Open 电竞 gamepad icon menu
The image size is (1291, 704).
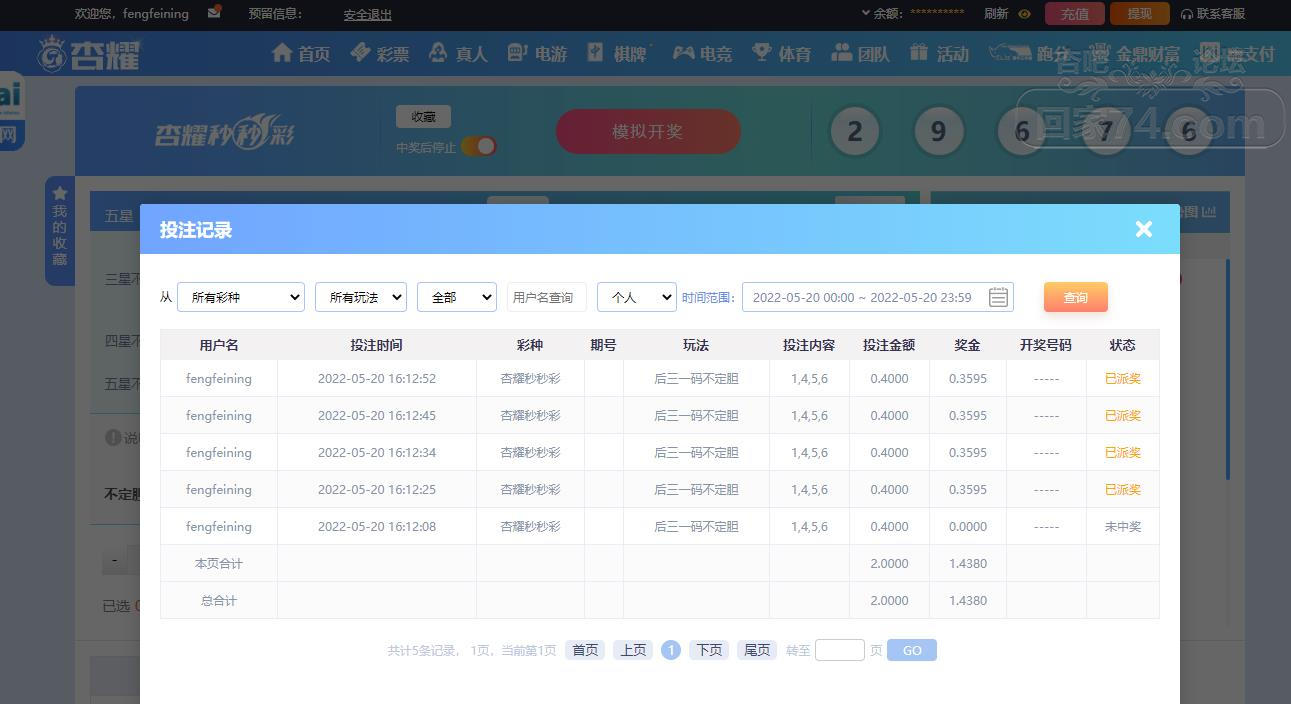point(683,53)
